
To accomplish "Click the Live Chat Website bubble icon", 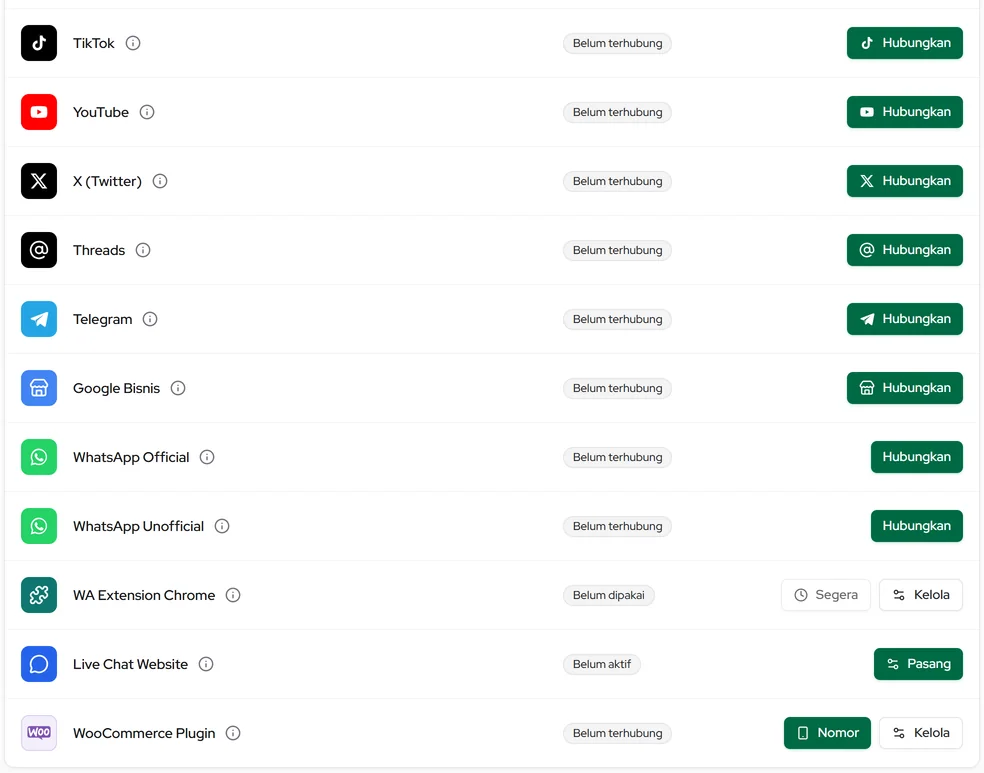I will [39, 664].
